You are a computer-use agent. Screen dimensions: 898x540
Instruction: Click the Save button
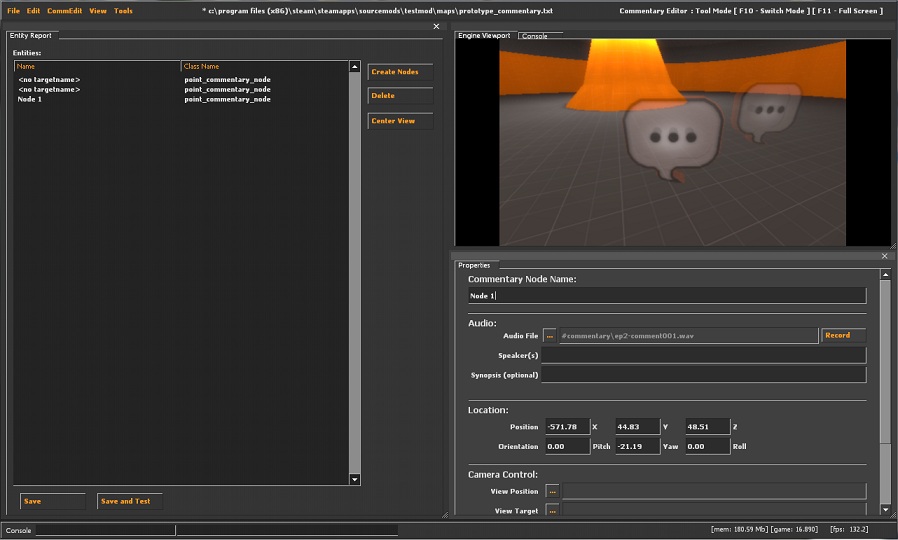coord(52,501)
